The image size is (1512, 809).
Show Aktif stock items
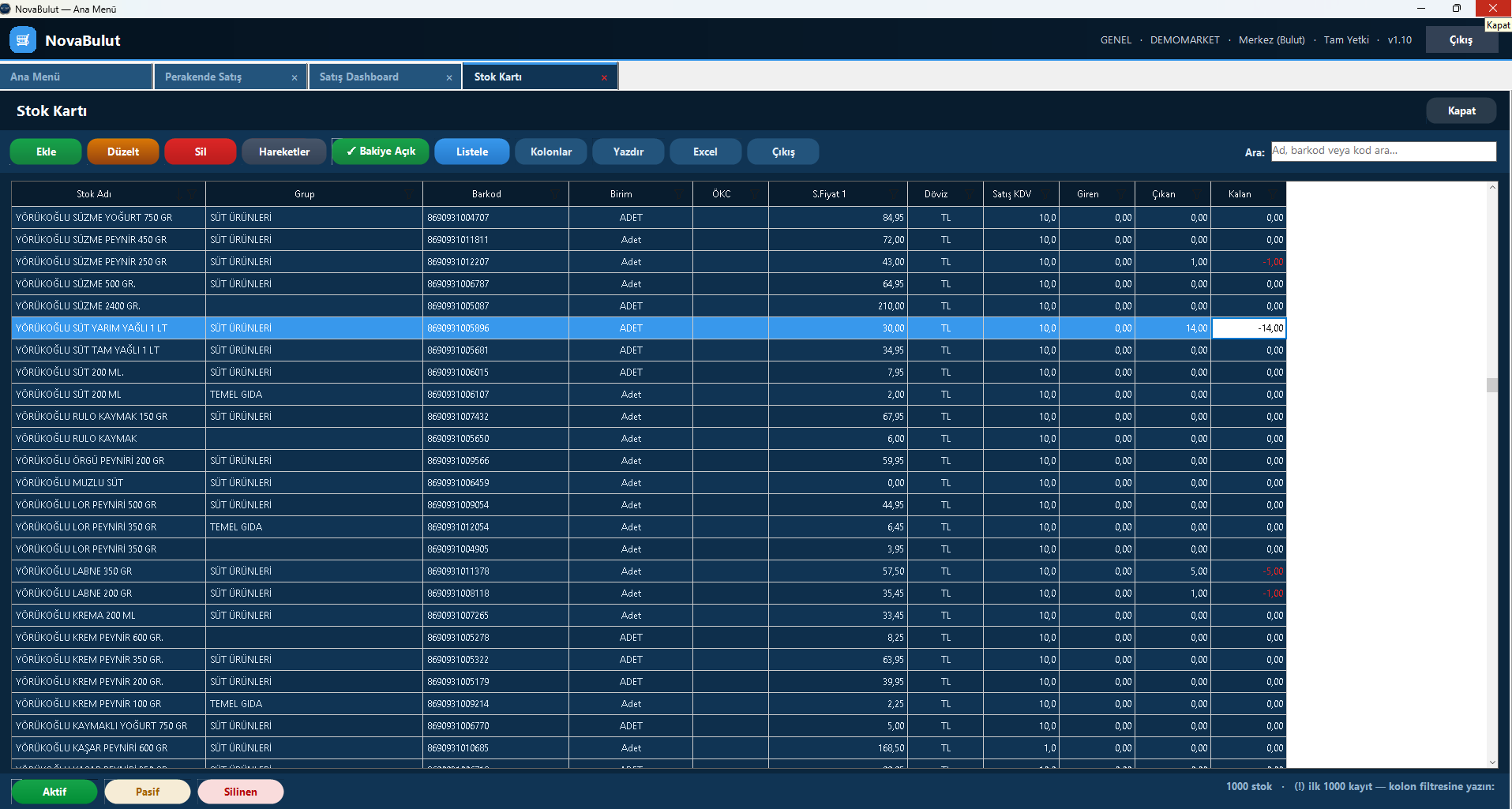54,792
